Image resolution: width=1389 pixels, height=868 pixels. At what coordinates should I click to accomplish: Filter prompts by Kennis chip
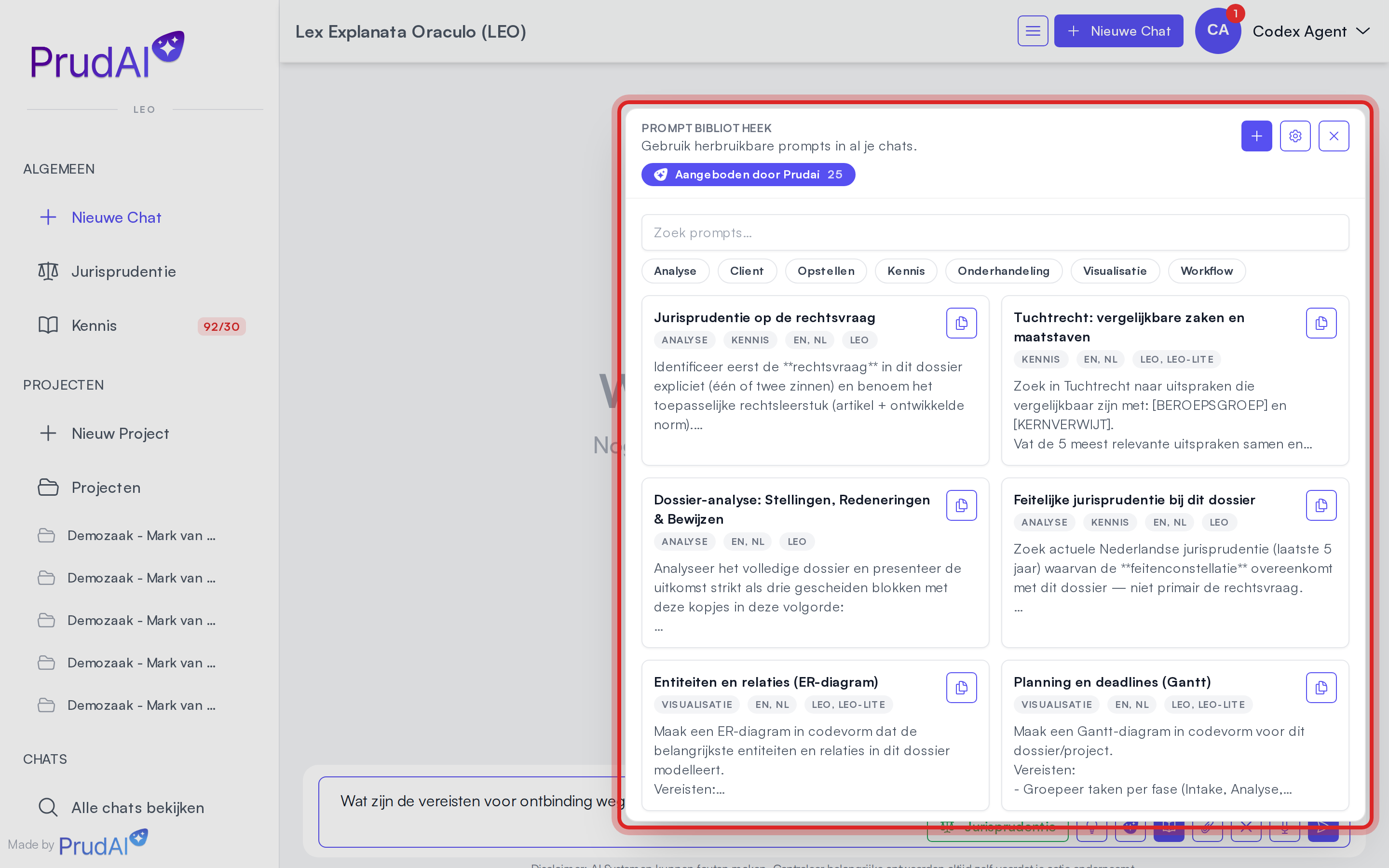pyautogui.click(x=906, y=271)
